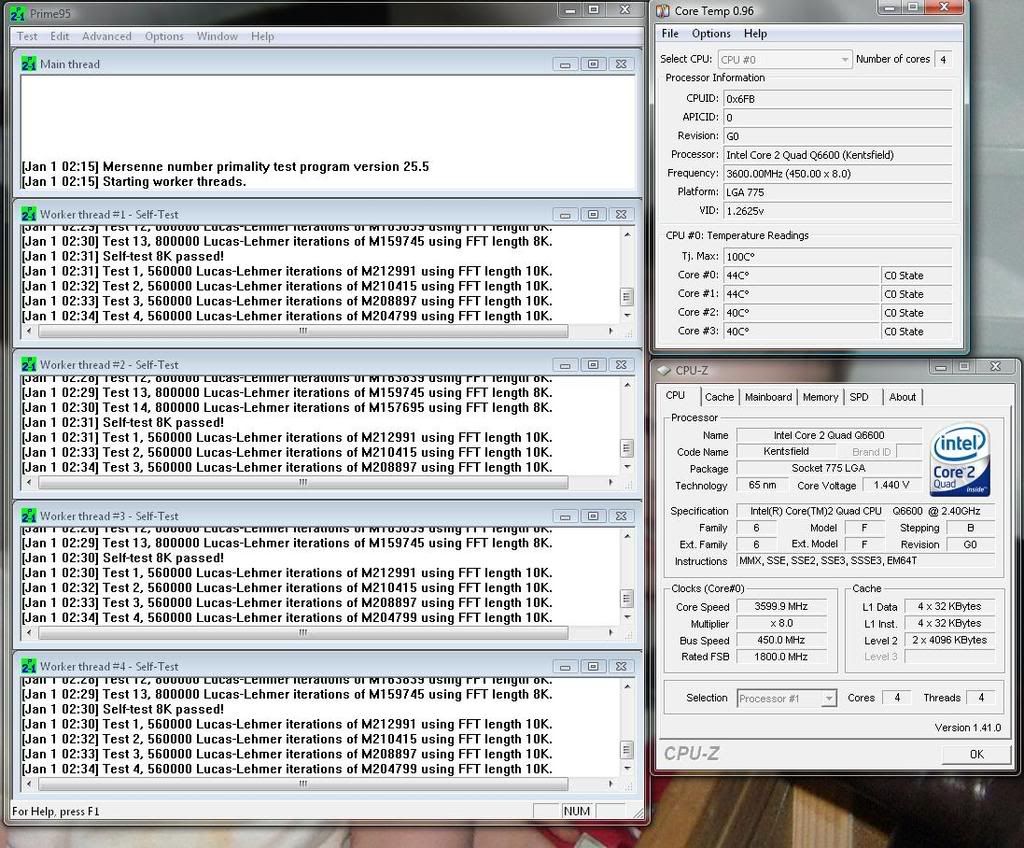Click the Main thread window icon
Viewport: 1024px width, 848px height.
29,64
